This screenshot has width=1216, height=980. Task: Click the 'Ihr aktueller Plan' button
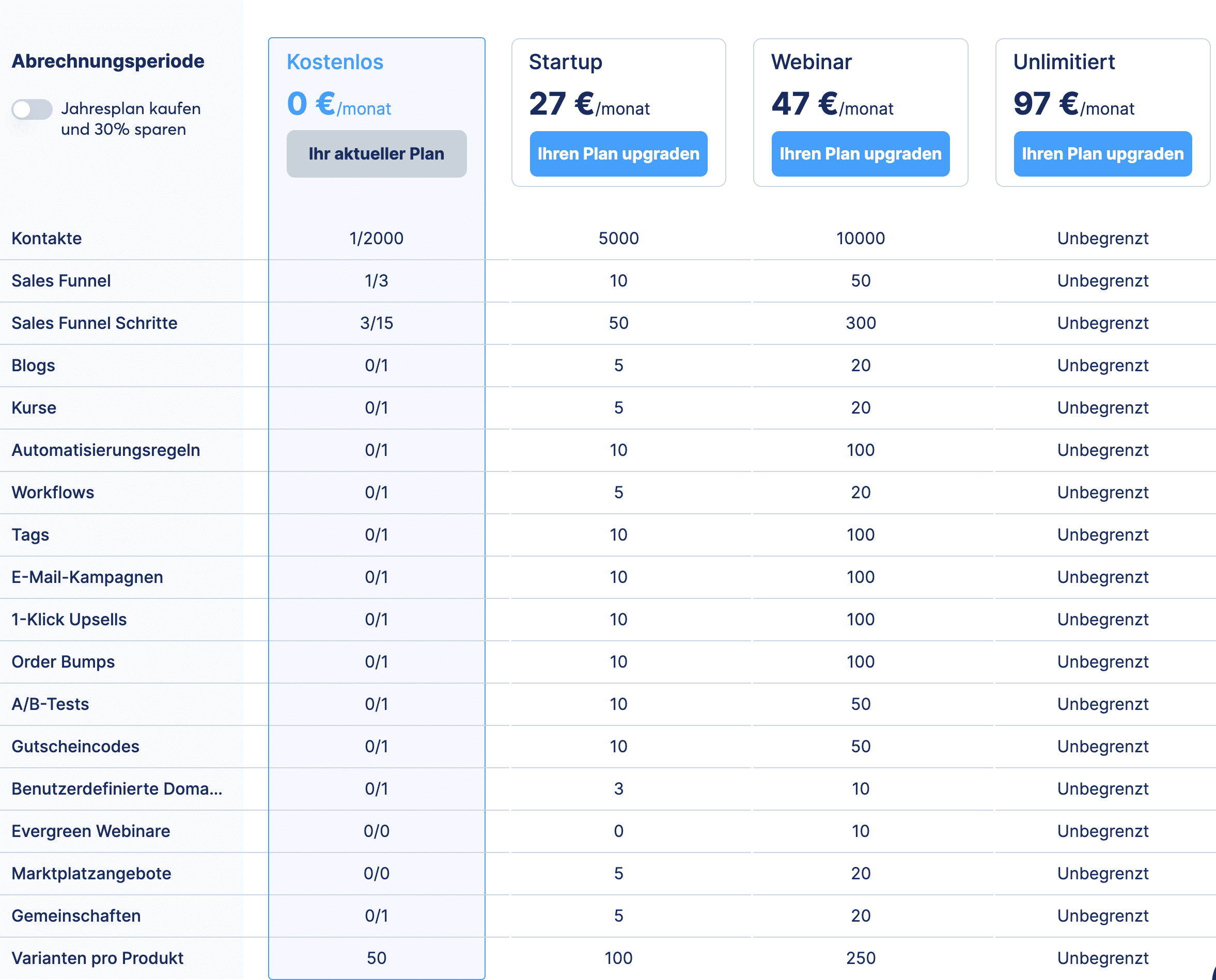click(x=376, y=153)
